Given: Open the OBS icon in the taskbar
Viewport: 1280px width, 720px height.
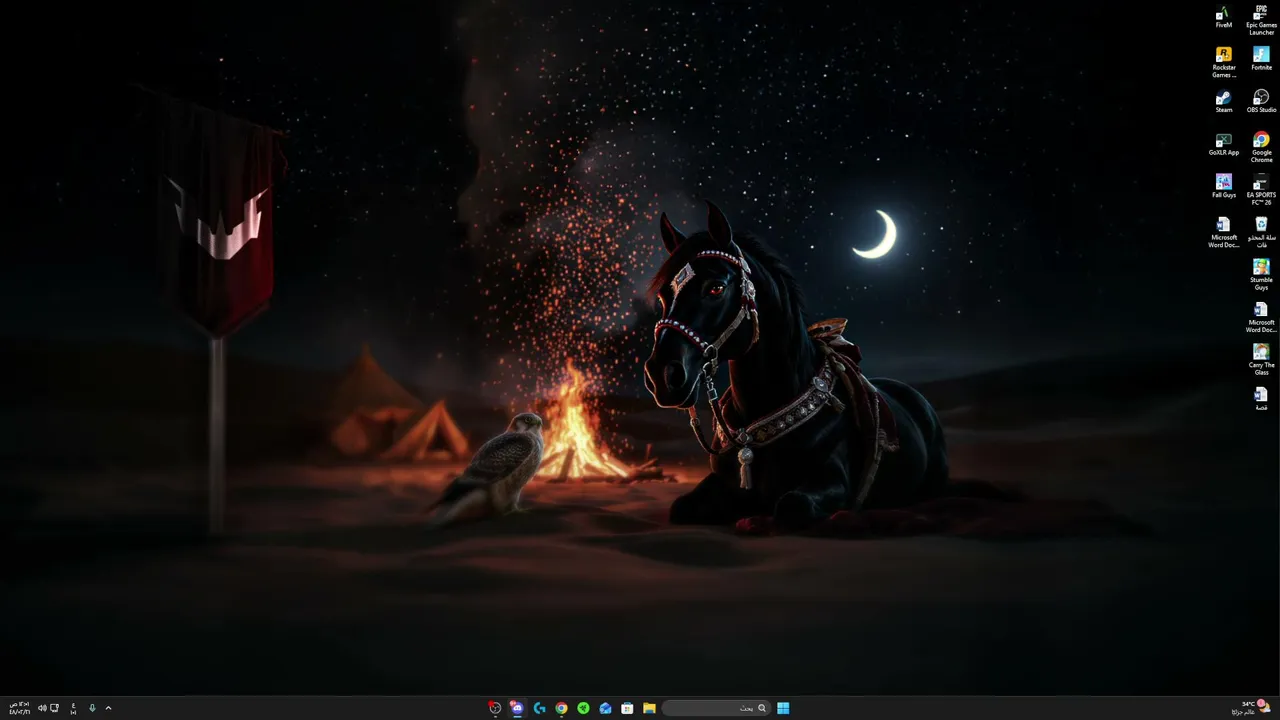Looking at the screenshot, I should pyautogui.click(x=494, y=708).
